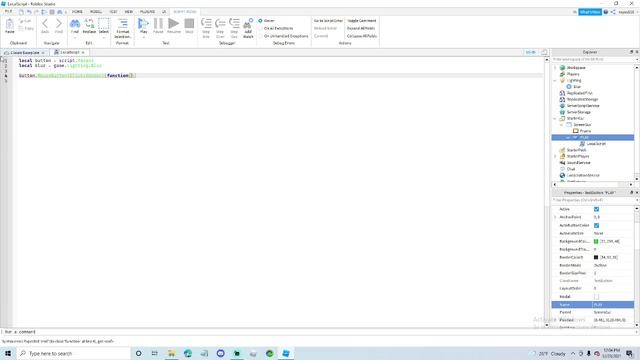Click the taskbar search box
The image size is (640, 360).
(x=73, y=353)
